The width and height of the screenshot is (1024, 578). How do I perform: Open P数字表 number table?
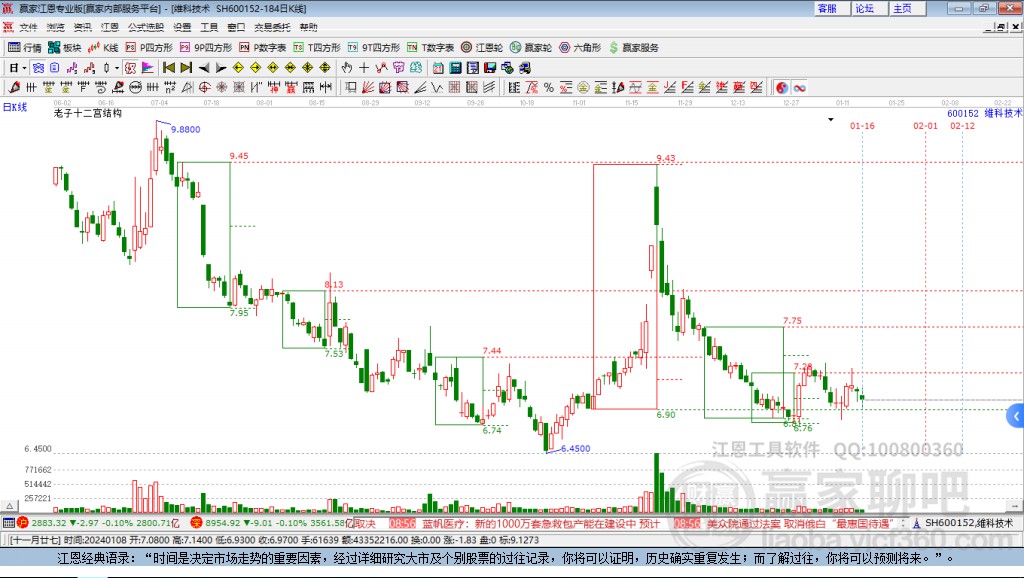[263, 48]
